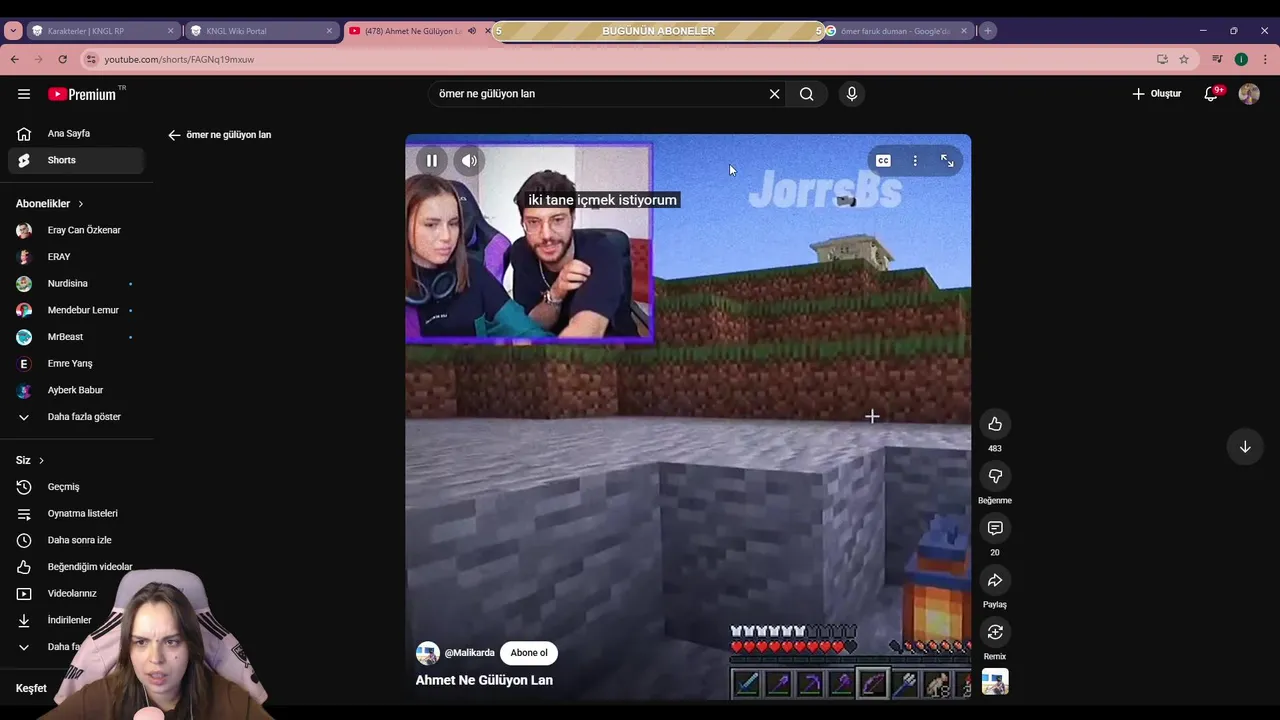The image size is (1280, 720).
Task: Go to next Short with down arrow
Action: (x=1245, y=447)
